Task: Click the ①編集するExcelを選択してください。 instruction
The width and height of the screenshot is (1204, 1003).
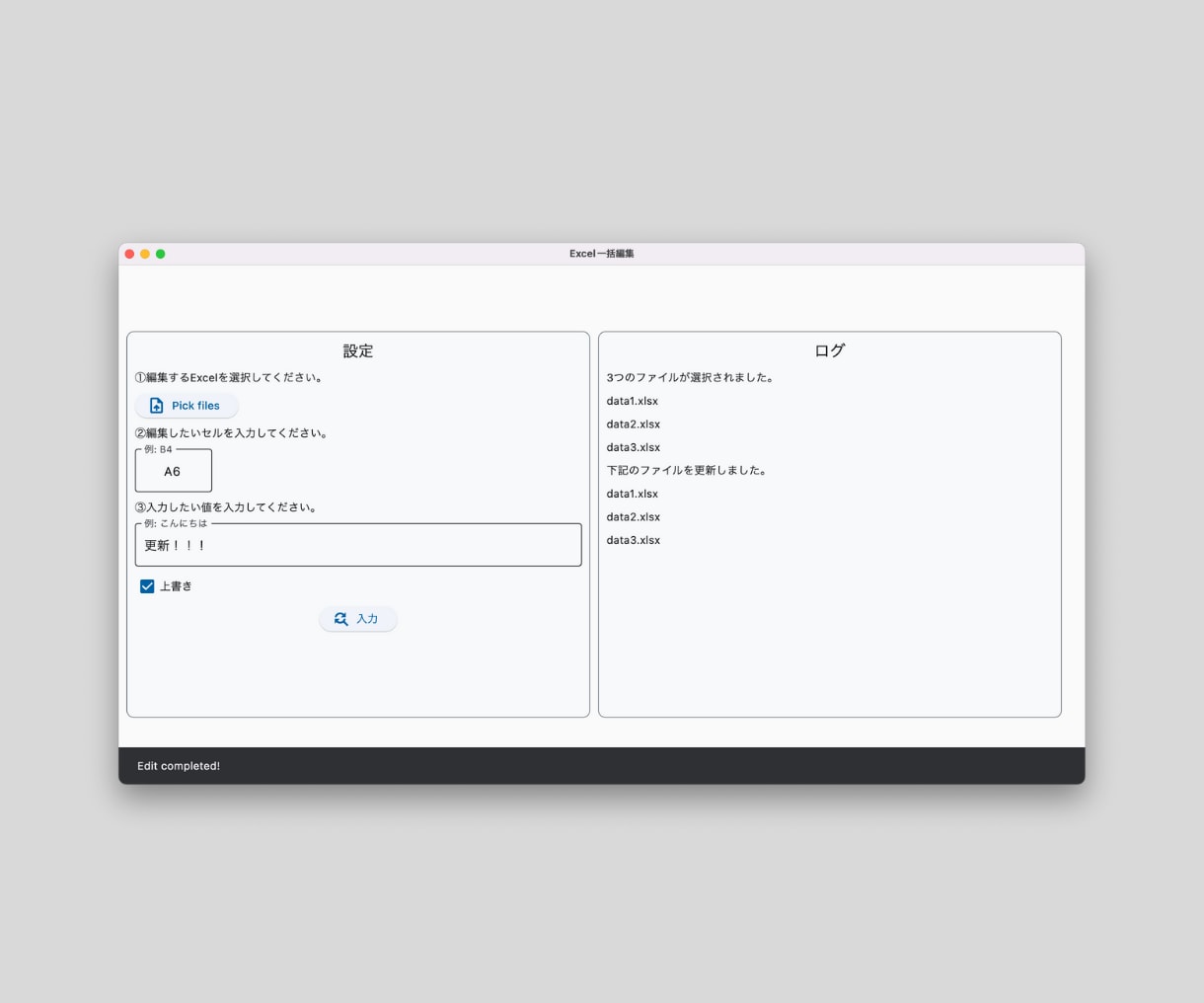Action: [230, 377]
